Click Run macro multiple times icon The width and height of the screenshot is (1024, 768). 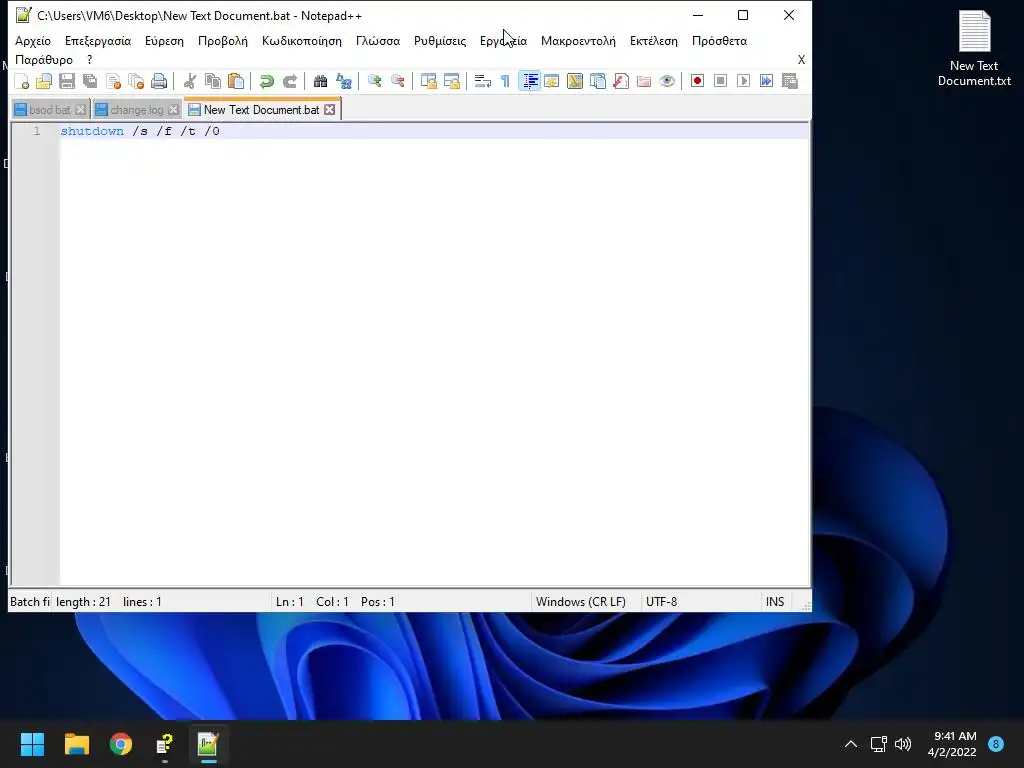(766, 81)
